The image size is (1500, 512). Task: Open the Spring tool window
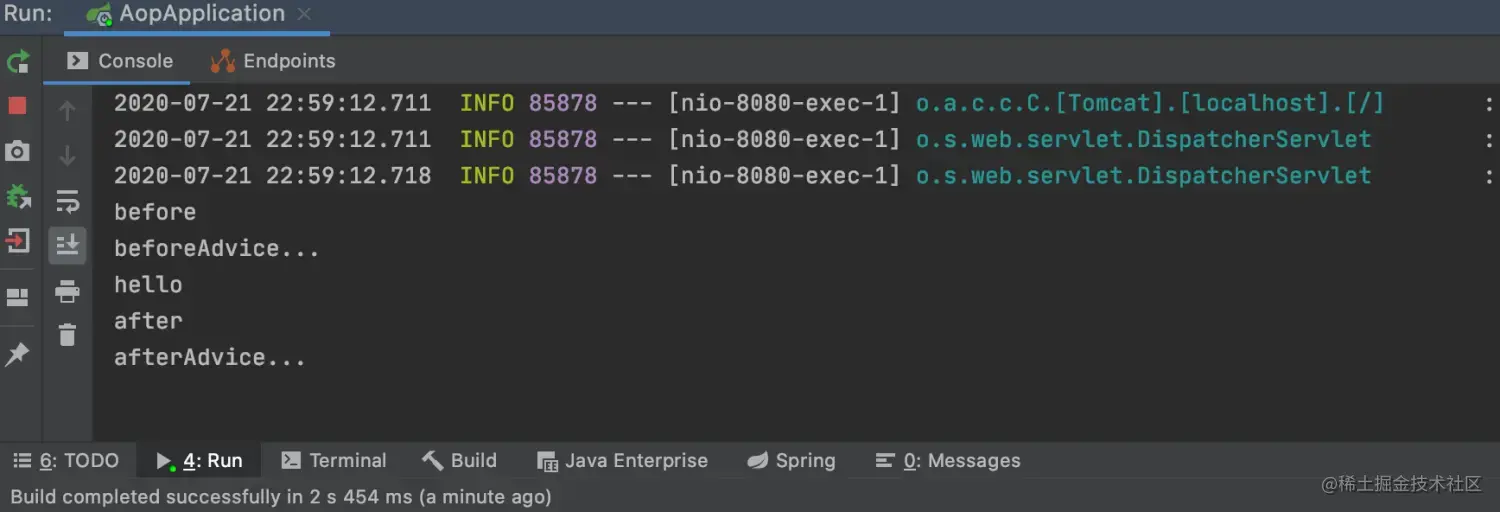pyautogui.click(x=791, y=461)
